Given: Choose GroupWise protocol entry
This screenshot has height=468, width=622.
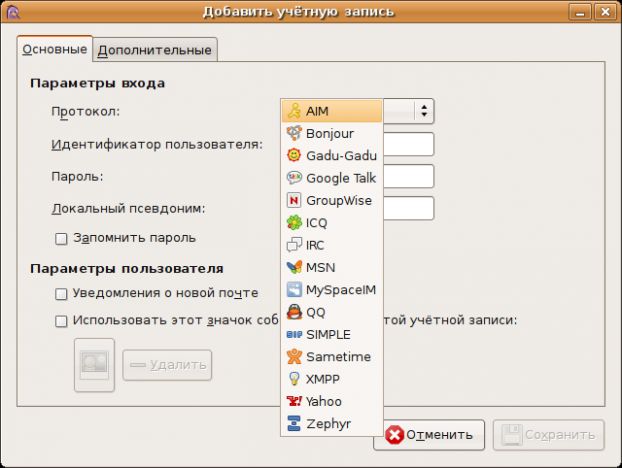Looking at the screenshot, I should point(332,200).
